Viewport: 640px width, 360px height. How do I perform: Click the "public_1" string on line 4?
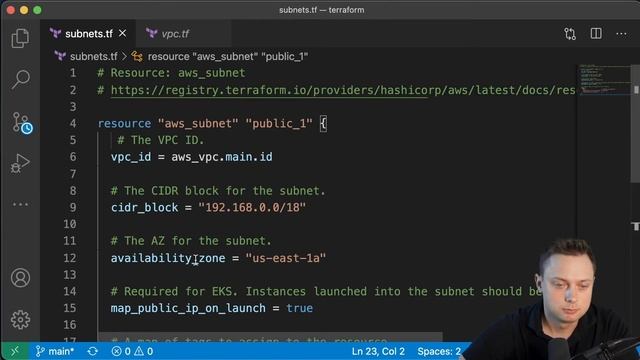point(279,123)
